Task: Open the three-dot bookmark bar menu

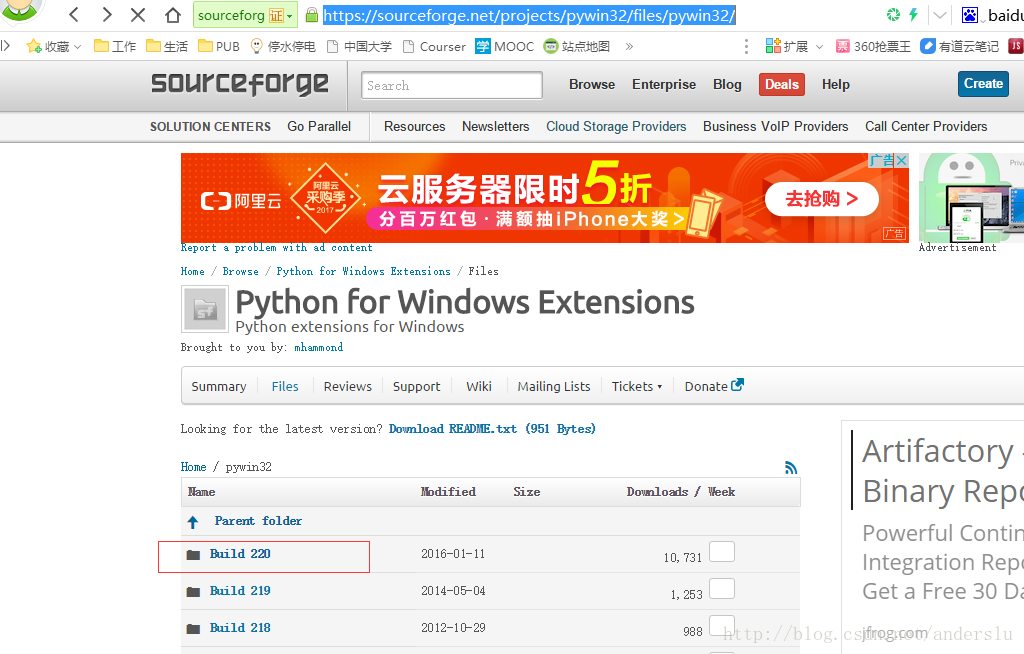Action: [x=746, y=46]
